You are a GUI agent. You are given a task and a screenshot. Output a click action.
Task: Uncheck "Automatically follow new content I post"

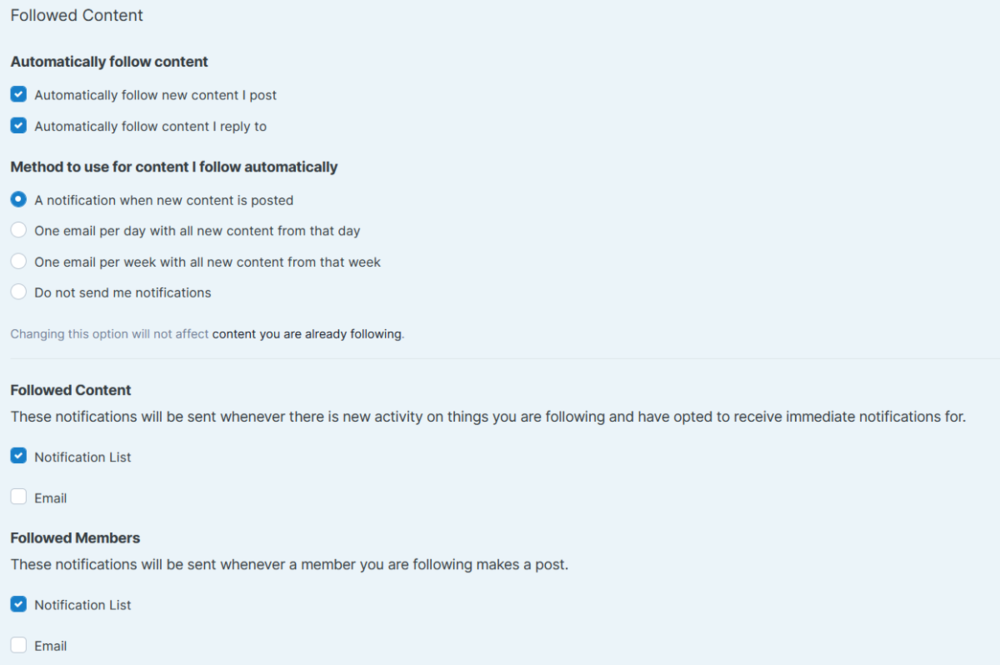point(18,94)
